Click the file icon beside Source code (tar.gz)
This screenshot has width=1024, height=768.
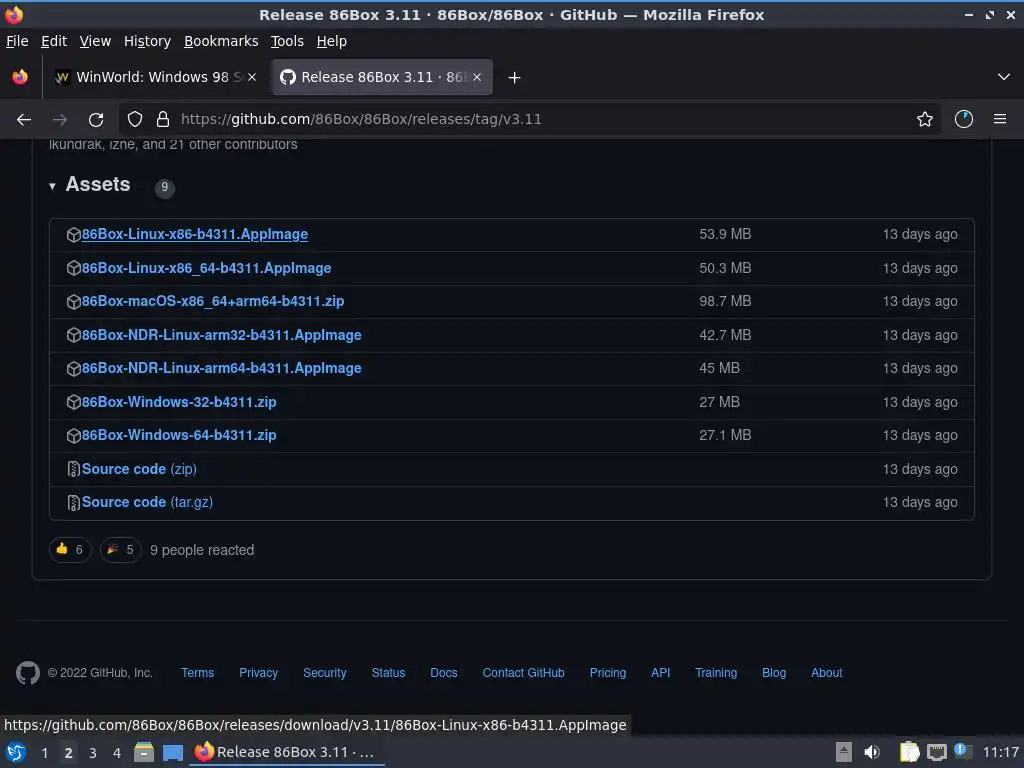(x=74, y=503)
